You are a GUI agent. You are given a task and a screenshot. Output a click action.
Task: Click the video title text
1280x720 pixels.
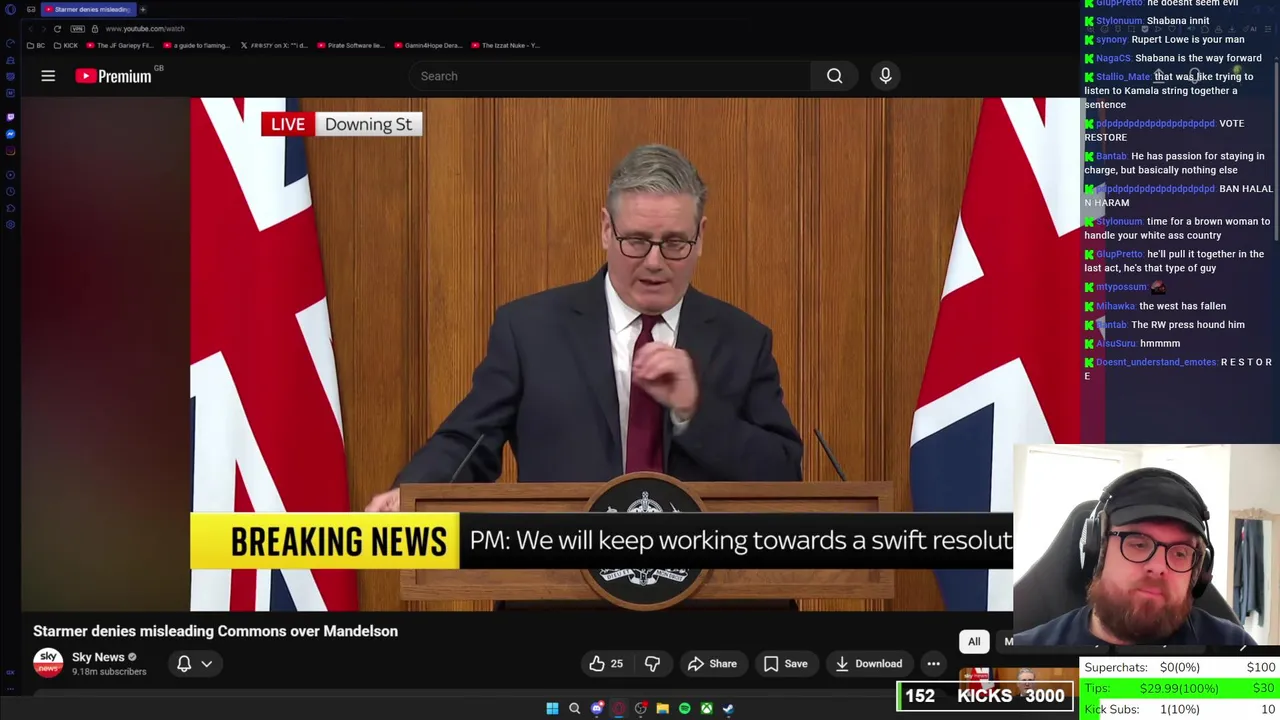pyautogui.click(x=215, y=631)
